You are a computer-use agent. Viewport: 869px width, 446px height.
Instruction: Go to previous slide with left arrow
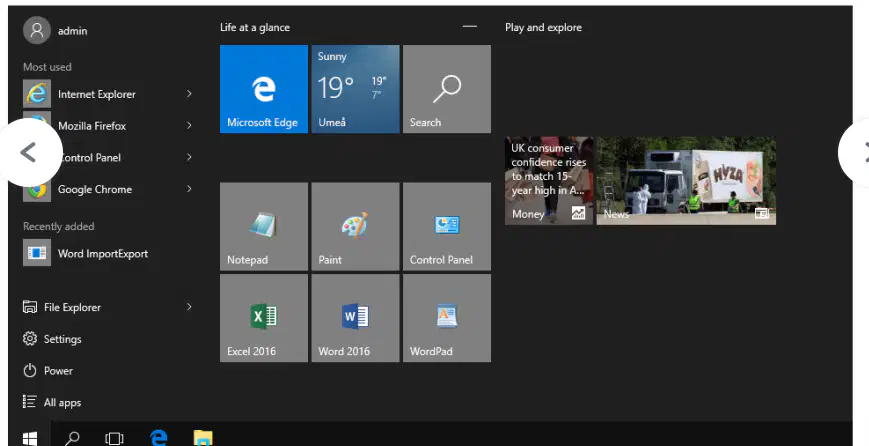click(x=29, y=152)
